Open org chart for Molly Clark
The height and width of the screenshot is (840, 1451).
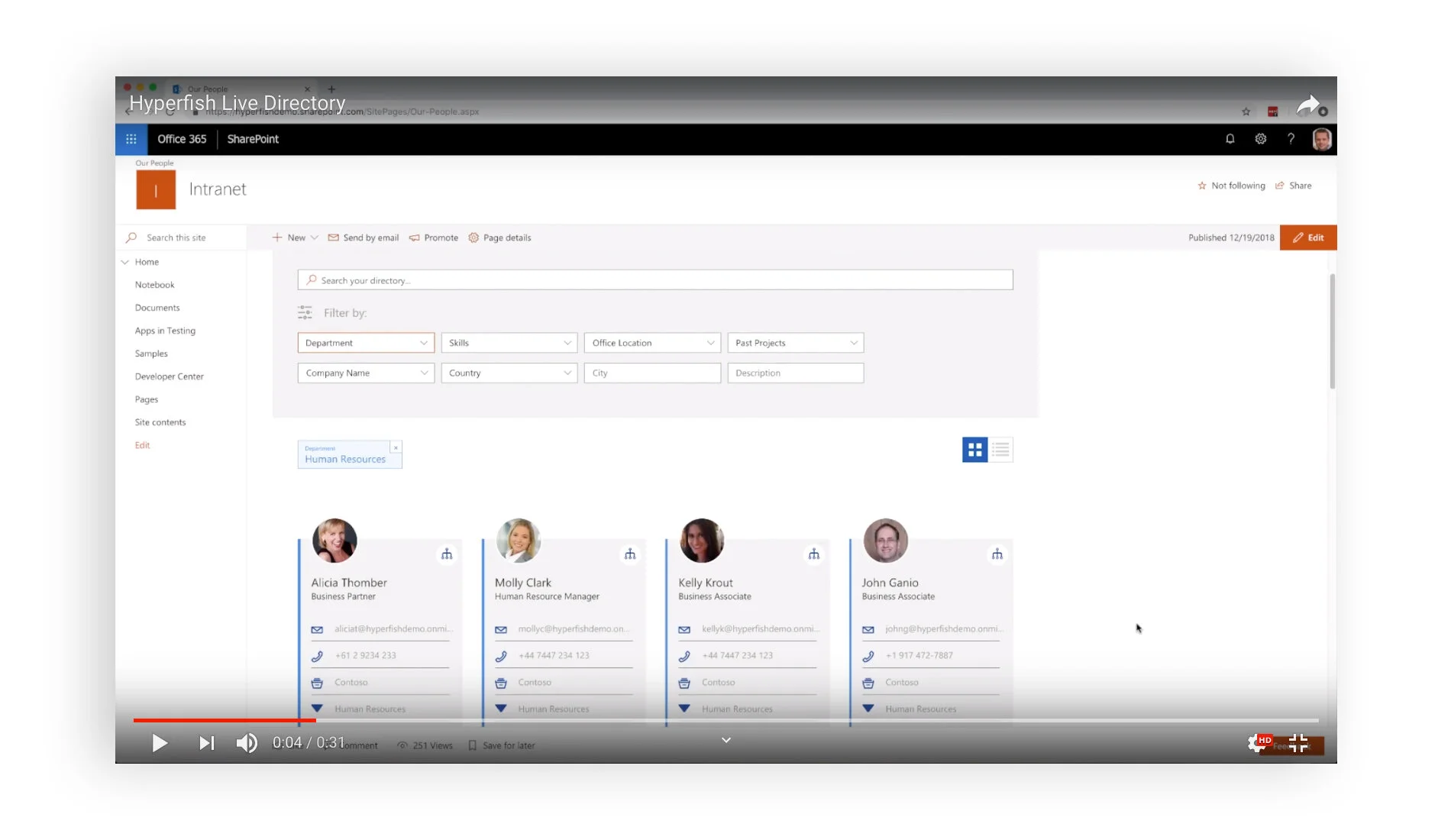click(x=630, y=554)
